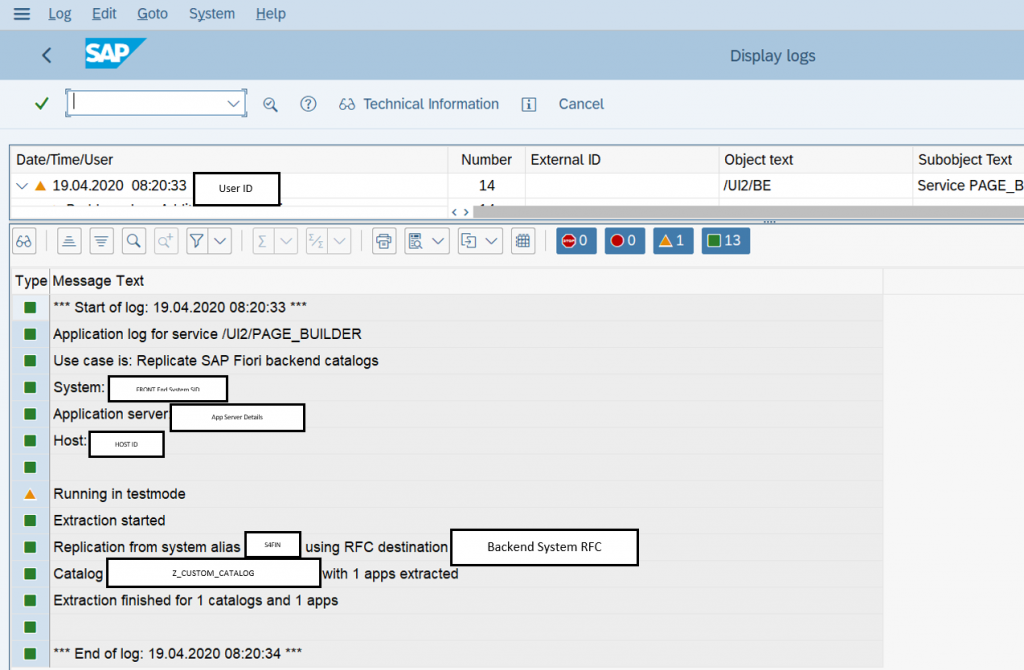Select the 'End of log' message row

[x=447, y=654]
